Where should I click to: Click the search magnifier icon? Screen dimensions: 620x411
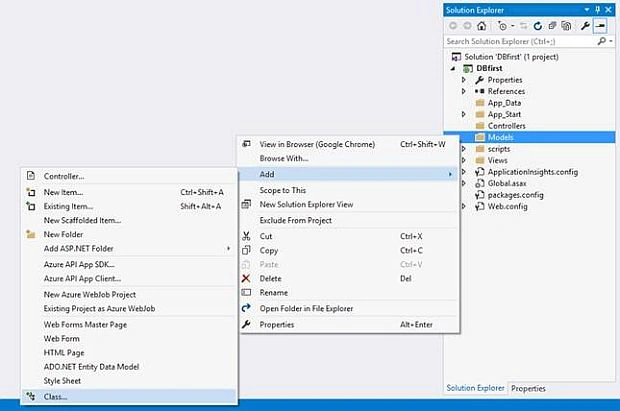pyautogui.click(x=601, y=41)
